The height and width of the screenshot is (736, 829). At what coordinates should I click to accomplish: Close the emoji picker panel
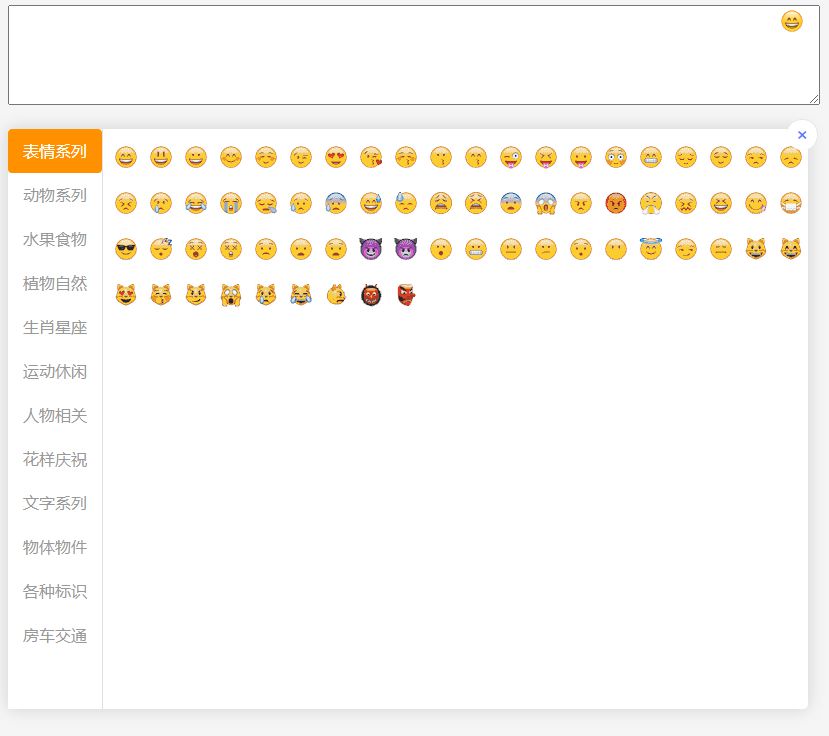click(x=802, y=135)
